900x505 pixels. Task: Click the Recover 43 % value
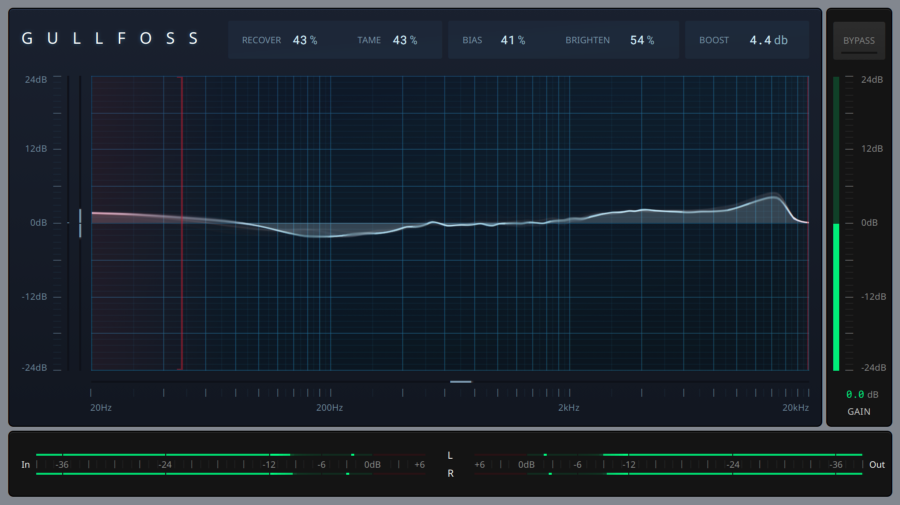click(x=305, y=40)
